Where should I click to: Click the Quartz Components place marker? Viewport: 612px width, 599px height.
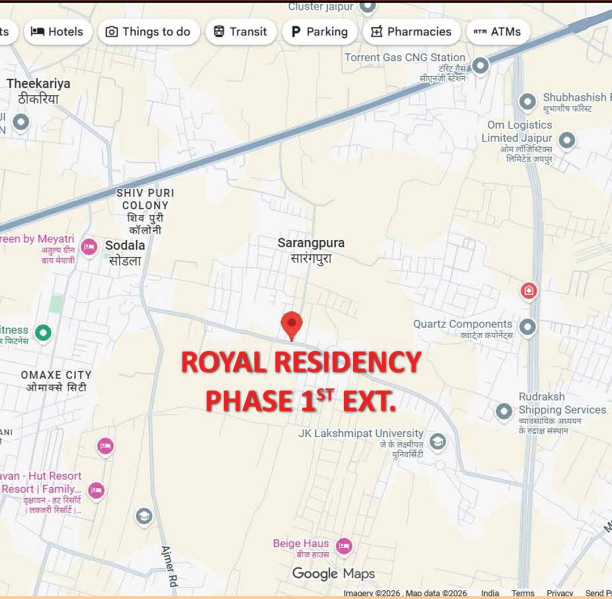(527, 327)
